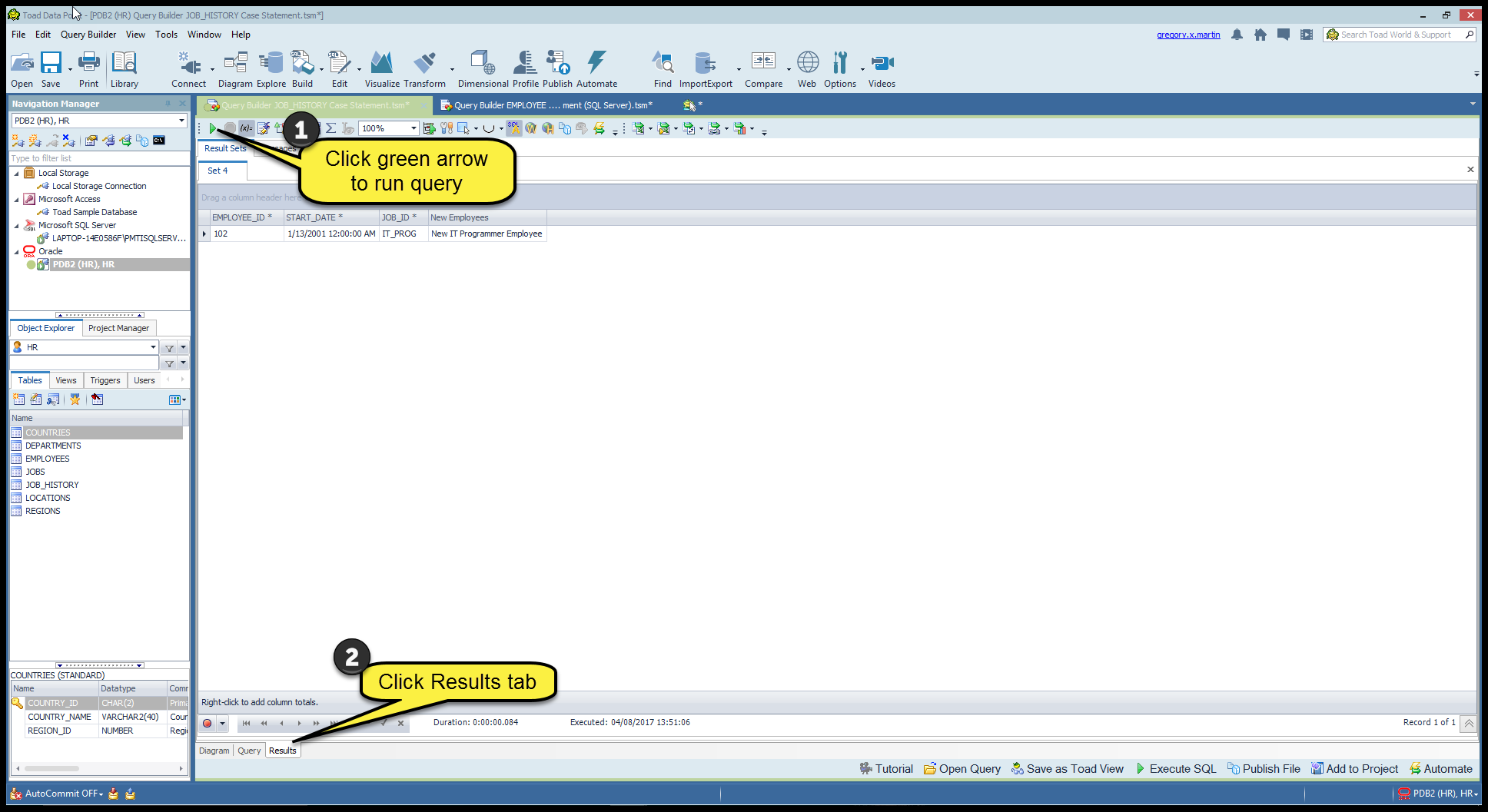Viewport: 1488px width, 812px height.
Task: Collapse the Microsoft Access tree node
Action: coord(16,200)
